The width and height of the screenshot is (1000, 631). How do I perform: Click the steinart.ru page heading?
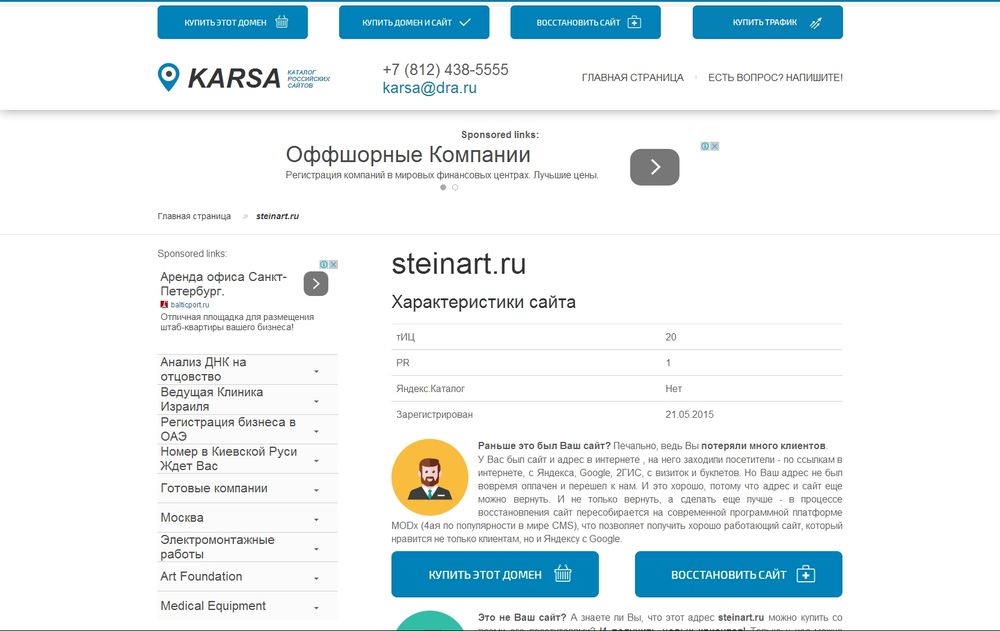tap(459, 264)
